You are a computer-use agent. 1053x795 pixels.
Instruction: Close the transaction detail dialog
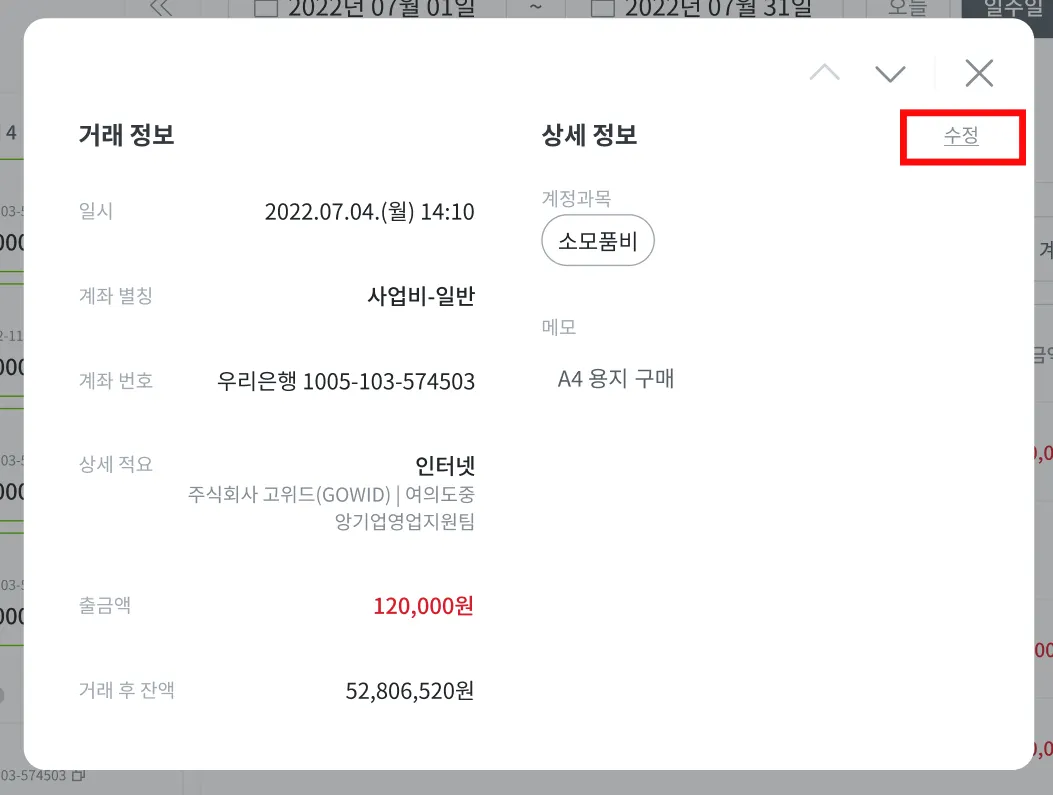point(979,73)
